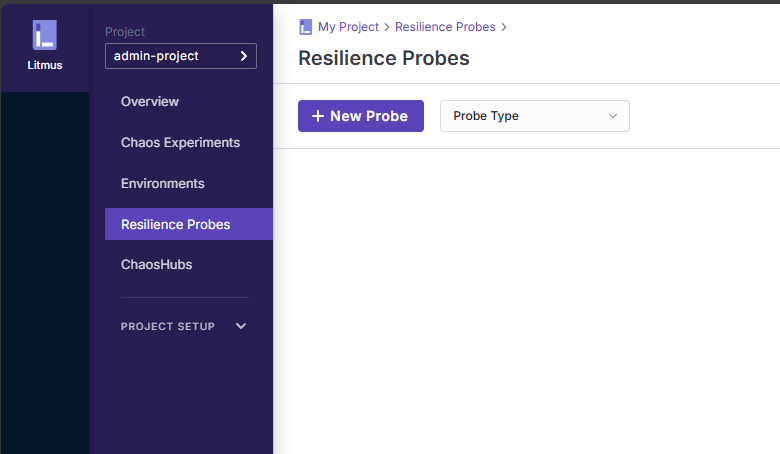Click the Resilience Probes breadcrumb link
The image size is (780, 454).
click(445, 27)
